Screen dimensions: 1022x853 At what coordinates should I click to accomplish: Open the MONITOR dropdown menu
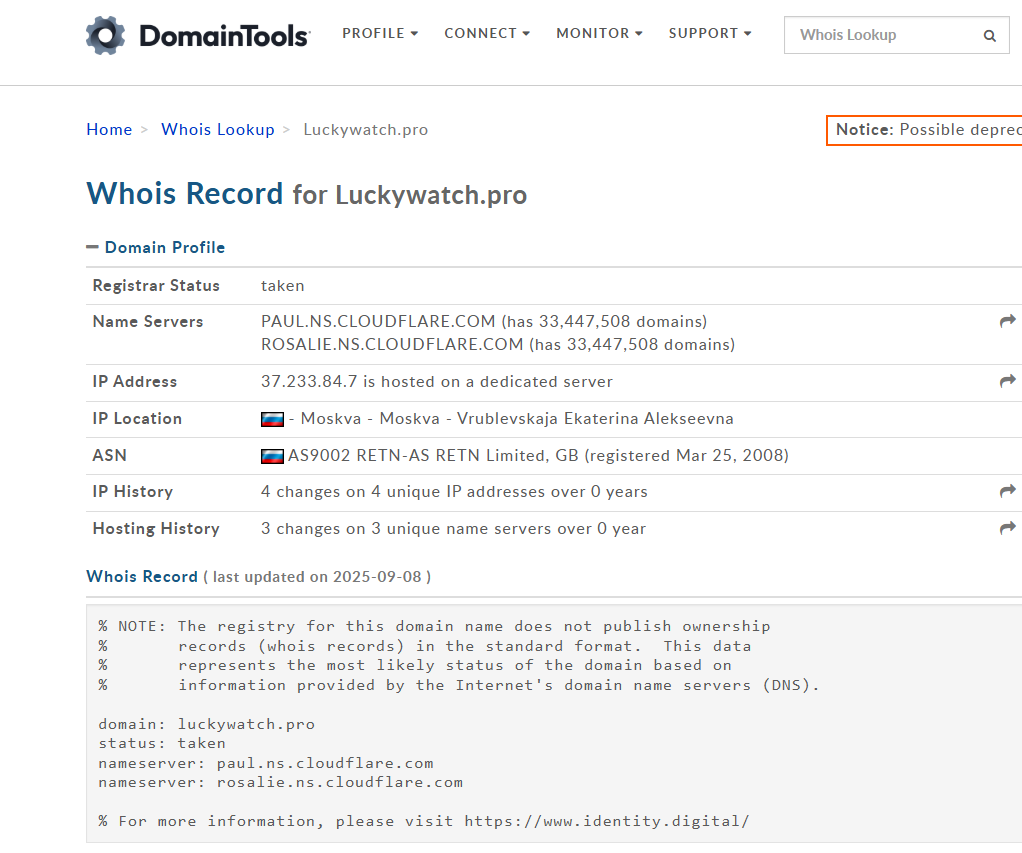(599, 33)
